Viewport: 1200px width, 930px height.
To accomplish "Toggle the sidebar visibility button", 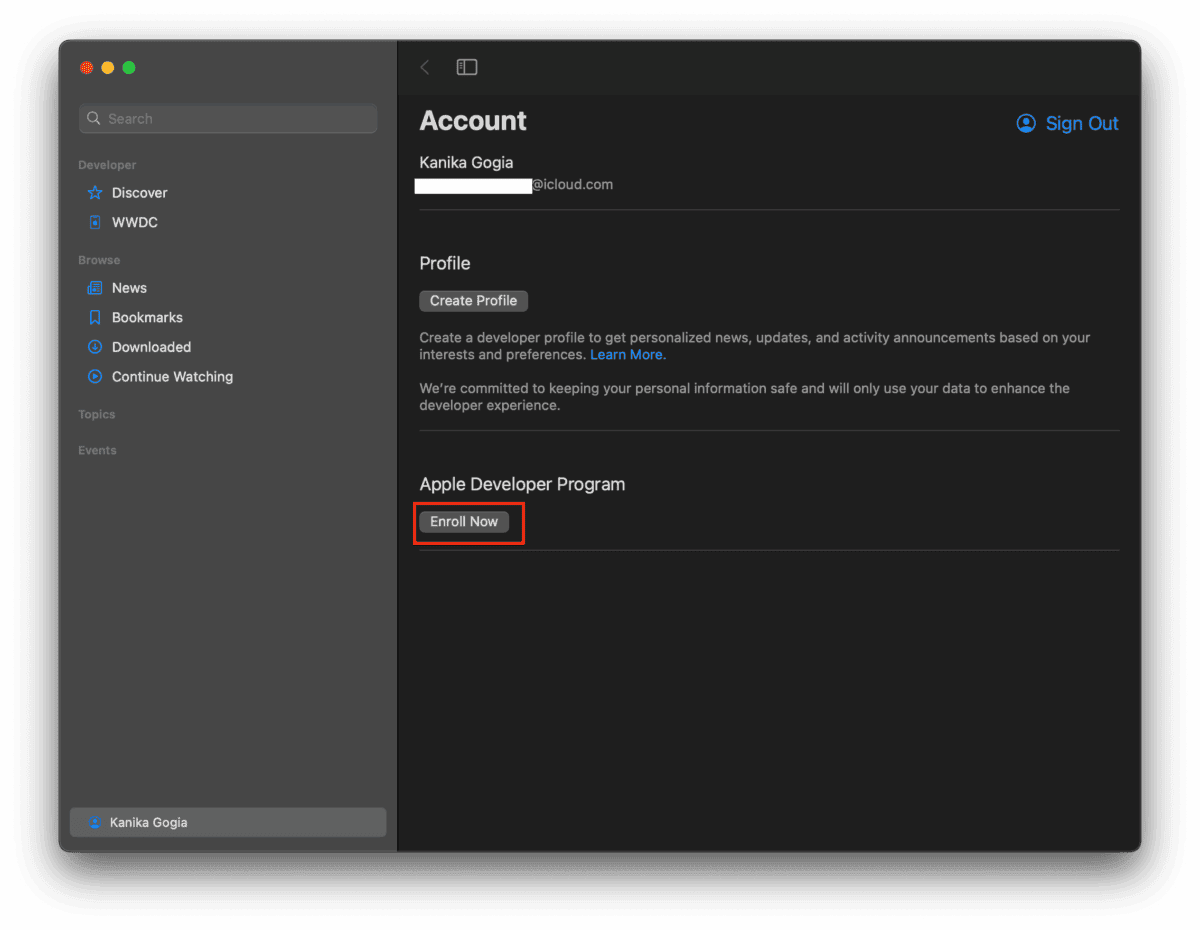I will coord(466,67).
